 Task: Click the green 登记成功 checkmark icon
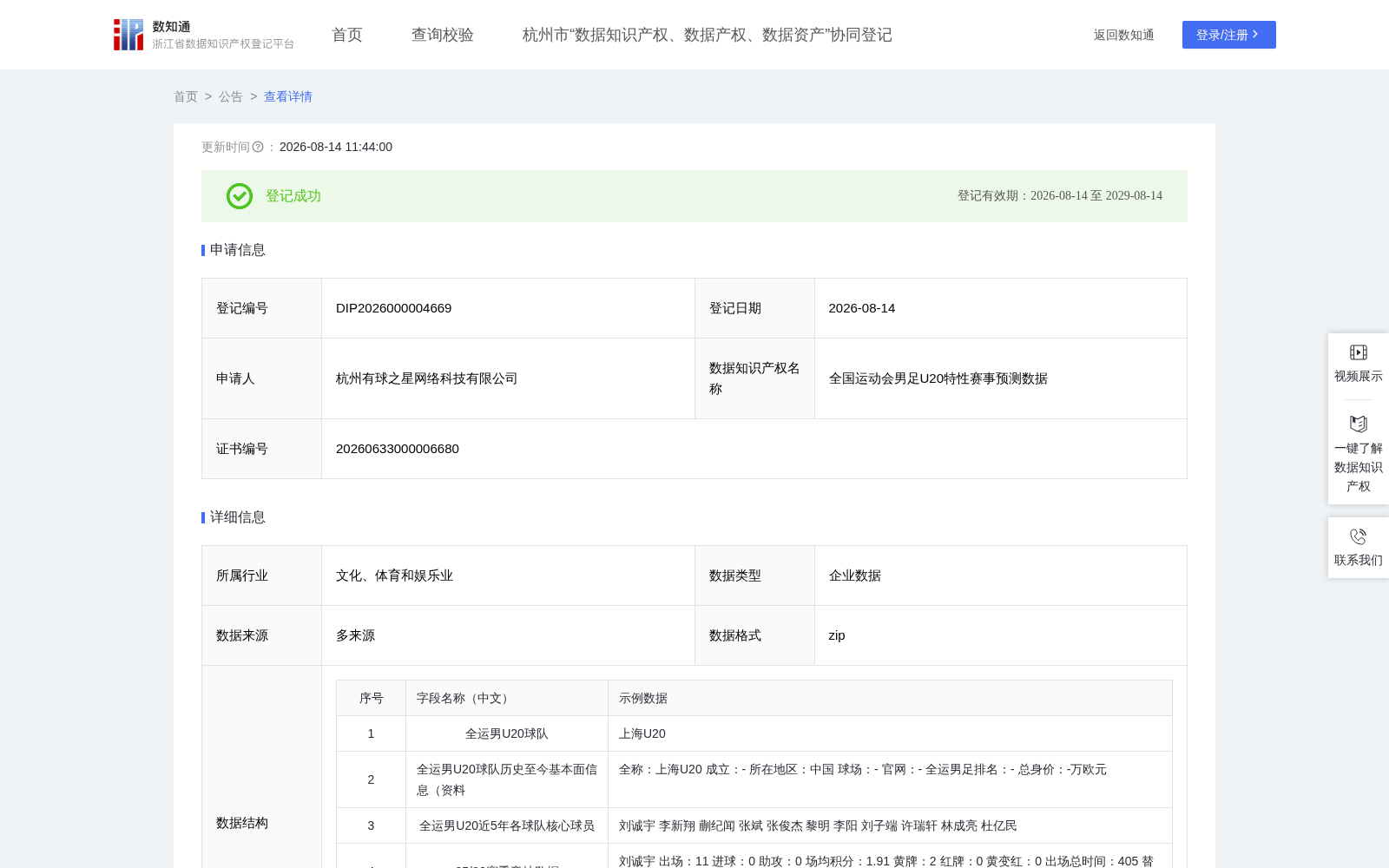click(x=240, y=196)
